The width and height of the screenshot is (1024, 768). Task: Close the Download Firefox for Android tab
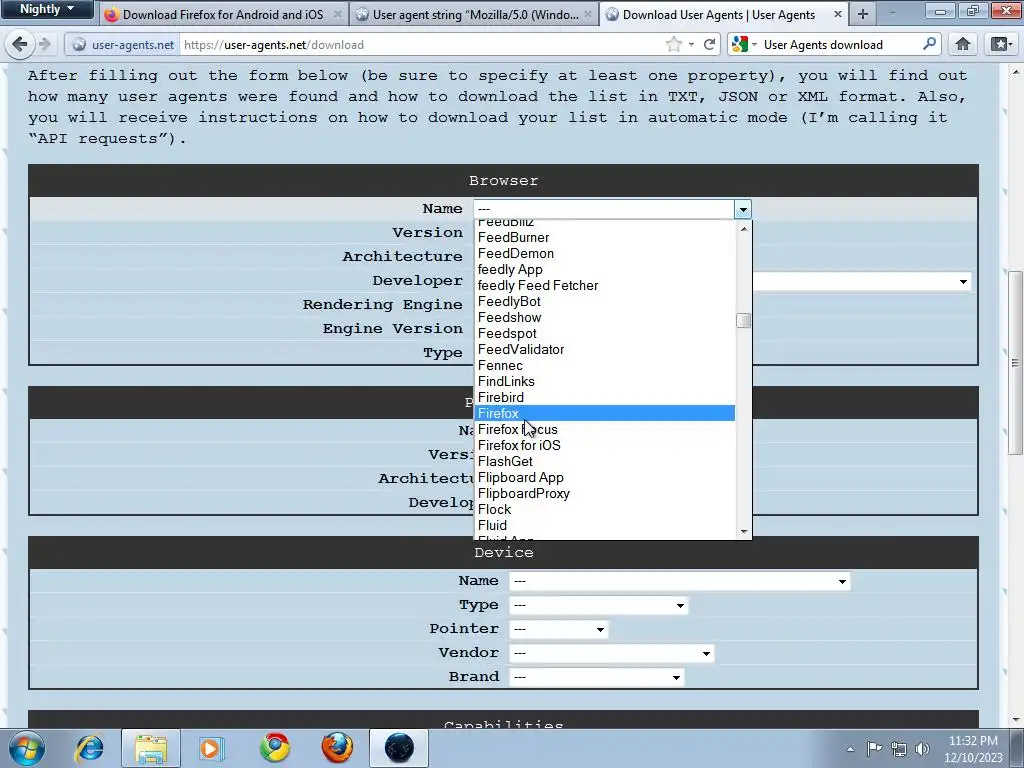338,14
